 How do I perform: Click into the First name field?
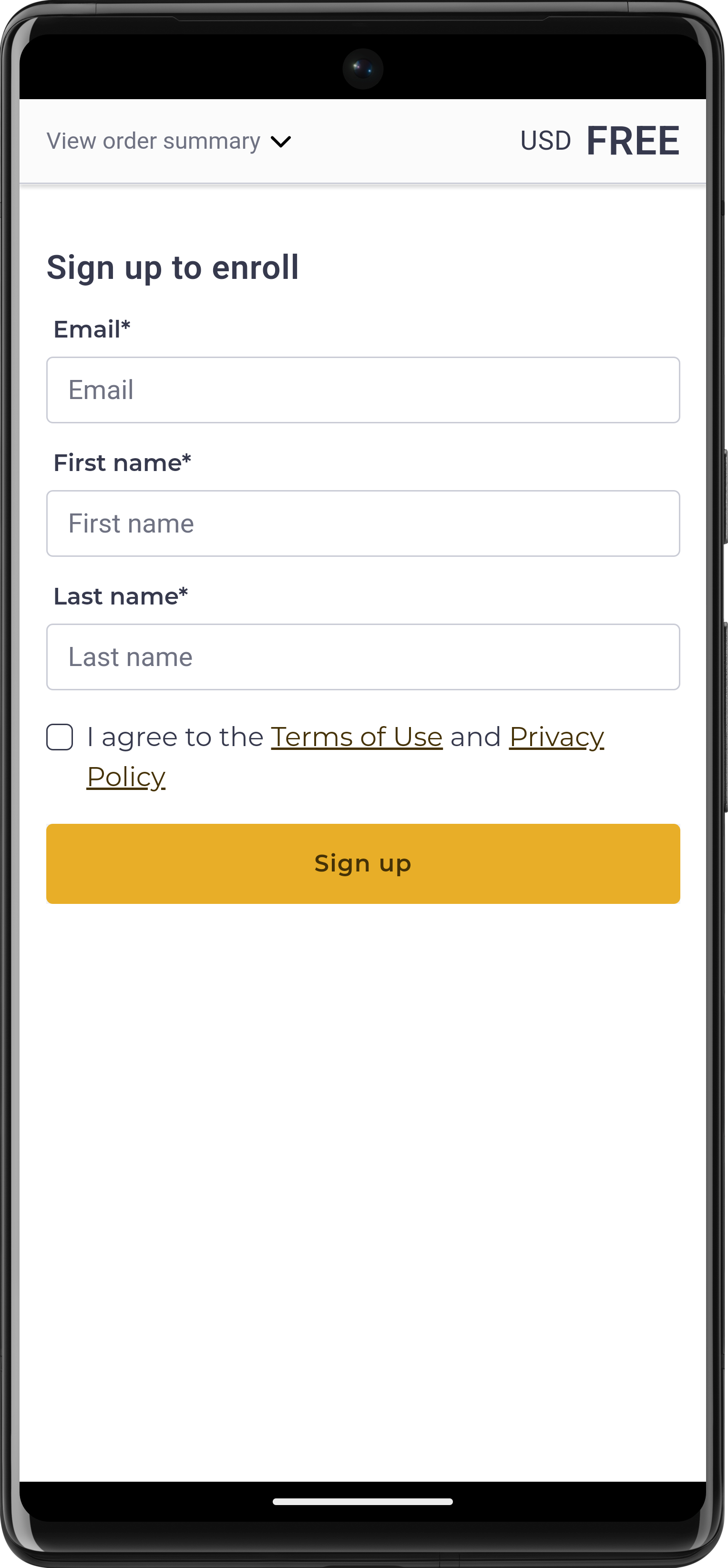coord(363,523)
